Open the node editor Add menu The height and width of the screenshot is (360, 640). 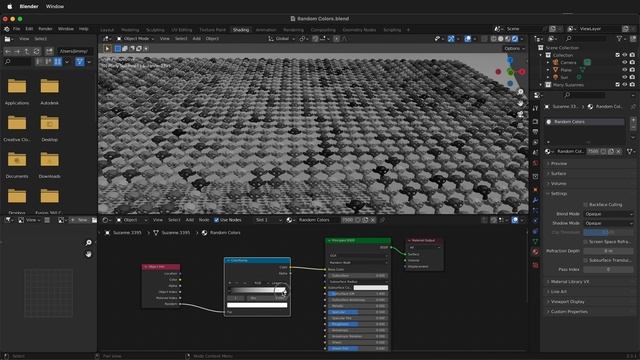pos(190,220)
